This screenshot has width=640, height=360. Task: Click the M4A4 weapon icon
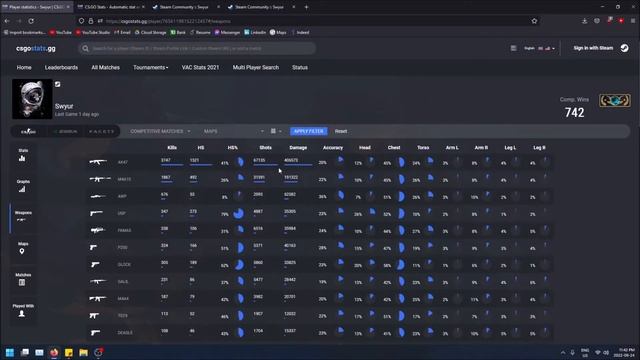point(98,299)
